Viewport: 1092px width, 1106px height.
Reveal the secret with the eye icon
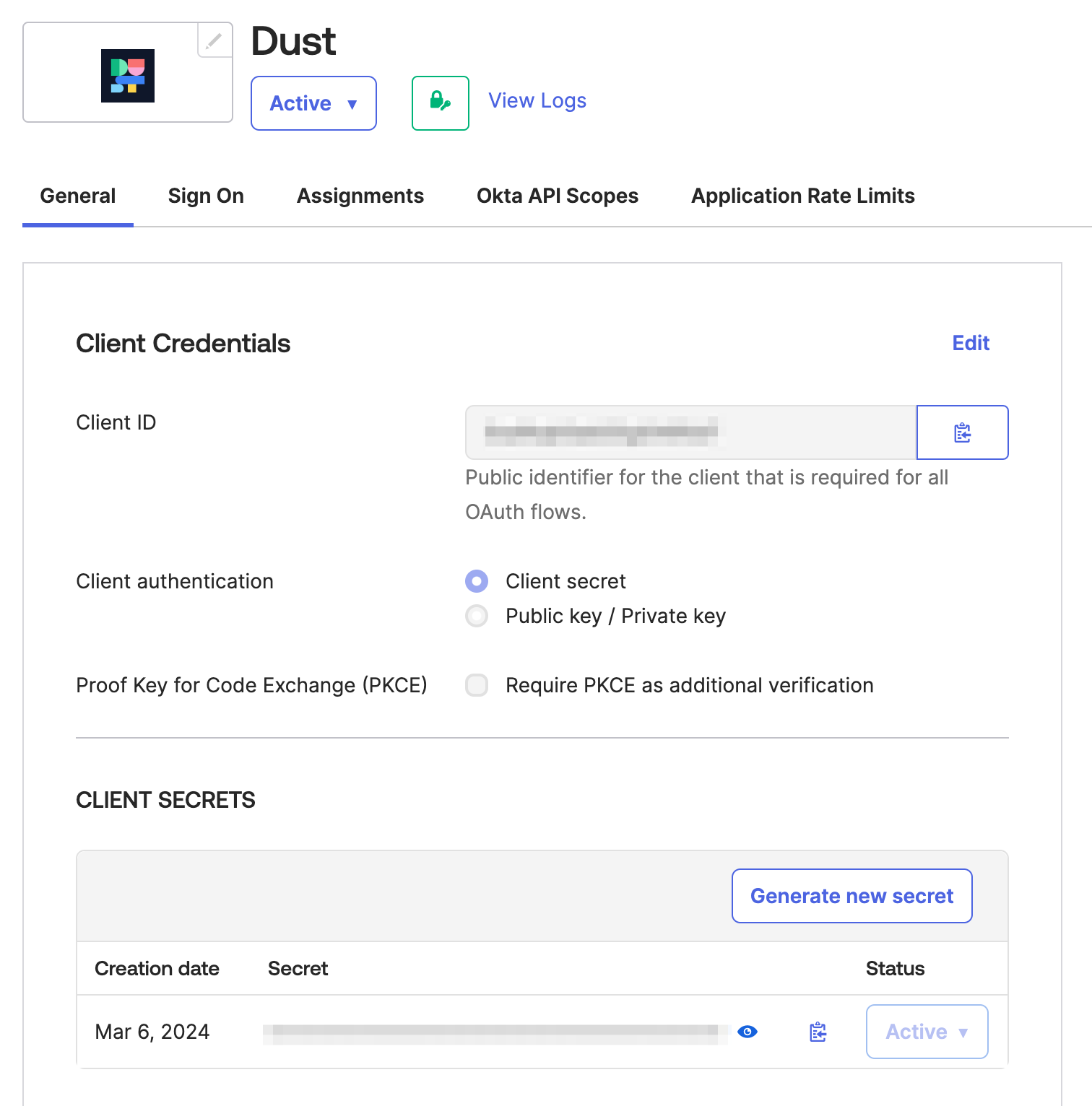click(x=747, y=1032)
